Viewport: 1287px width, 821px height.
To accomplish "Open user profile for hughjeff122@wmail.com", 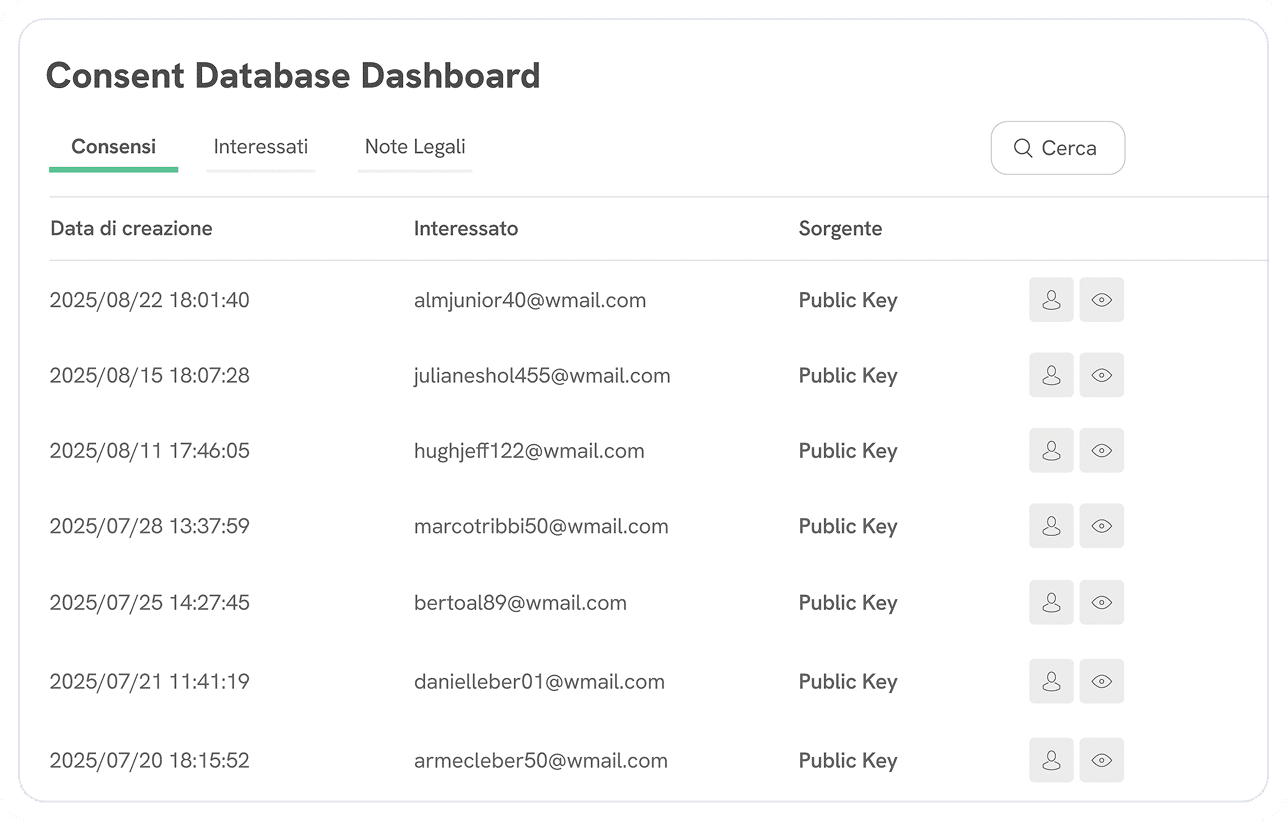I will (x=1051, y=451).
